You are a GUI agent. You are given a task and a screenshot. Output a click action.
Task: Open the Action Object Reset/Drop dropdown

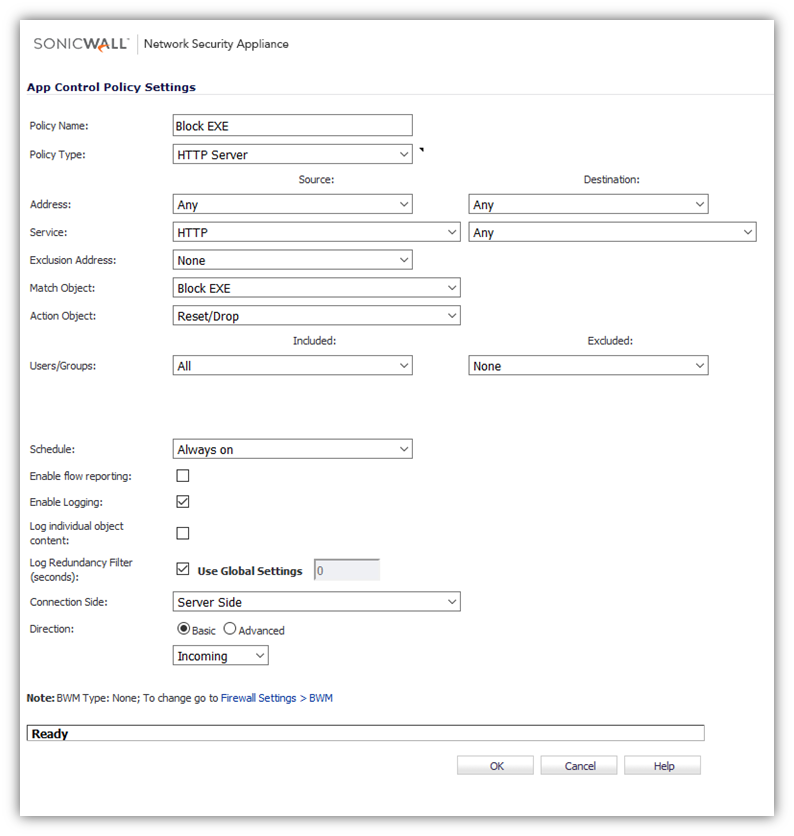316,316
